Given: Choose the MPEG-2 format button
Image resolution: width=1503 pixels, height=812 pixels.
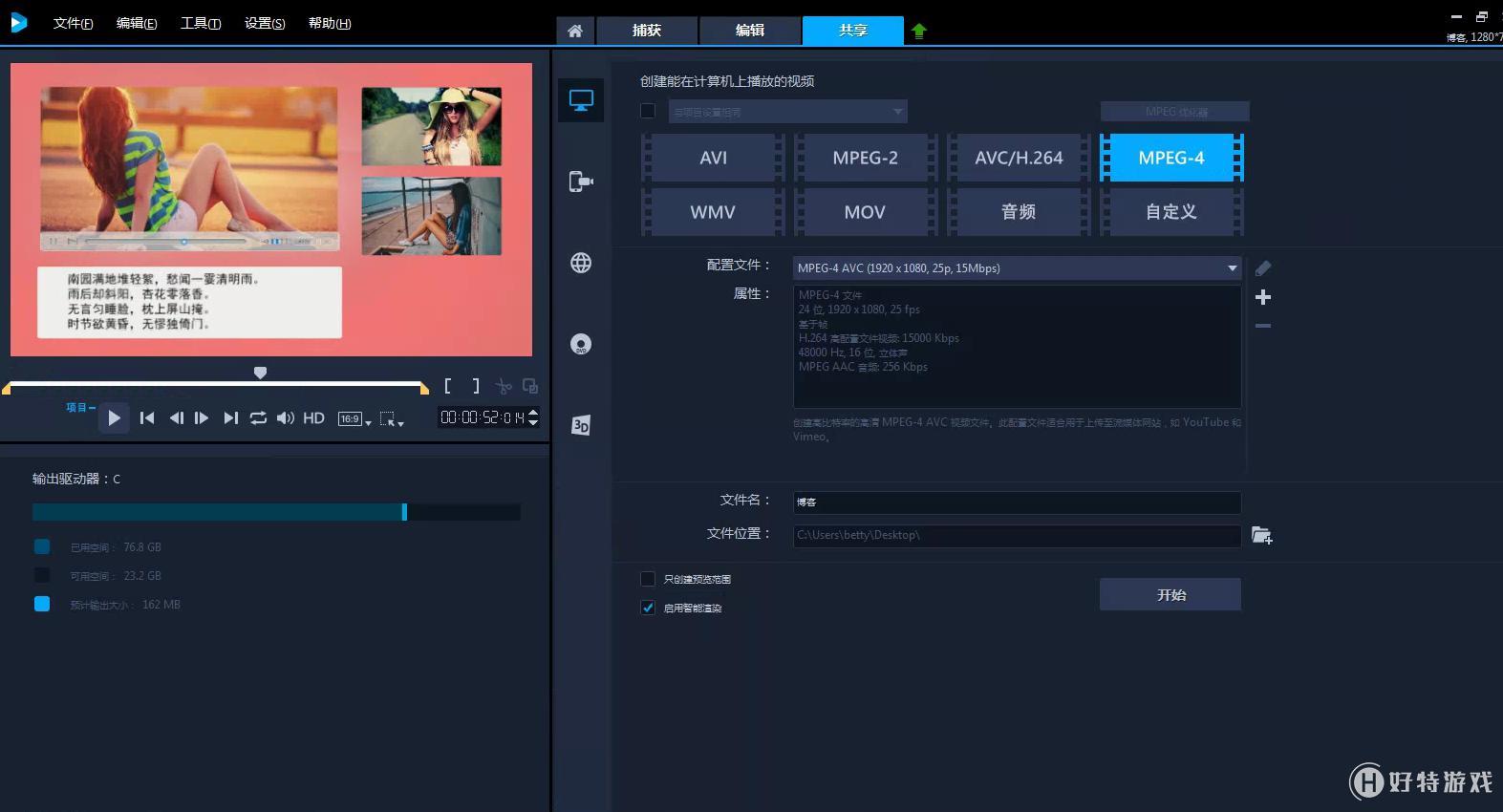Looking at the screenshot, I should tap(865, 158).
